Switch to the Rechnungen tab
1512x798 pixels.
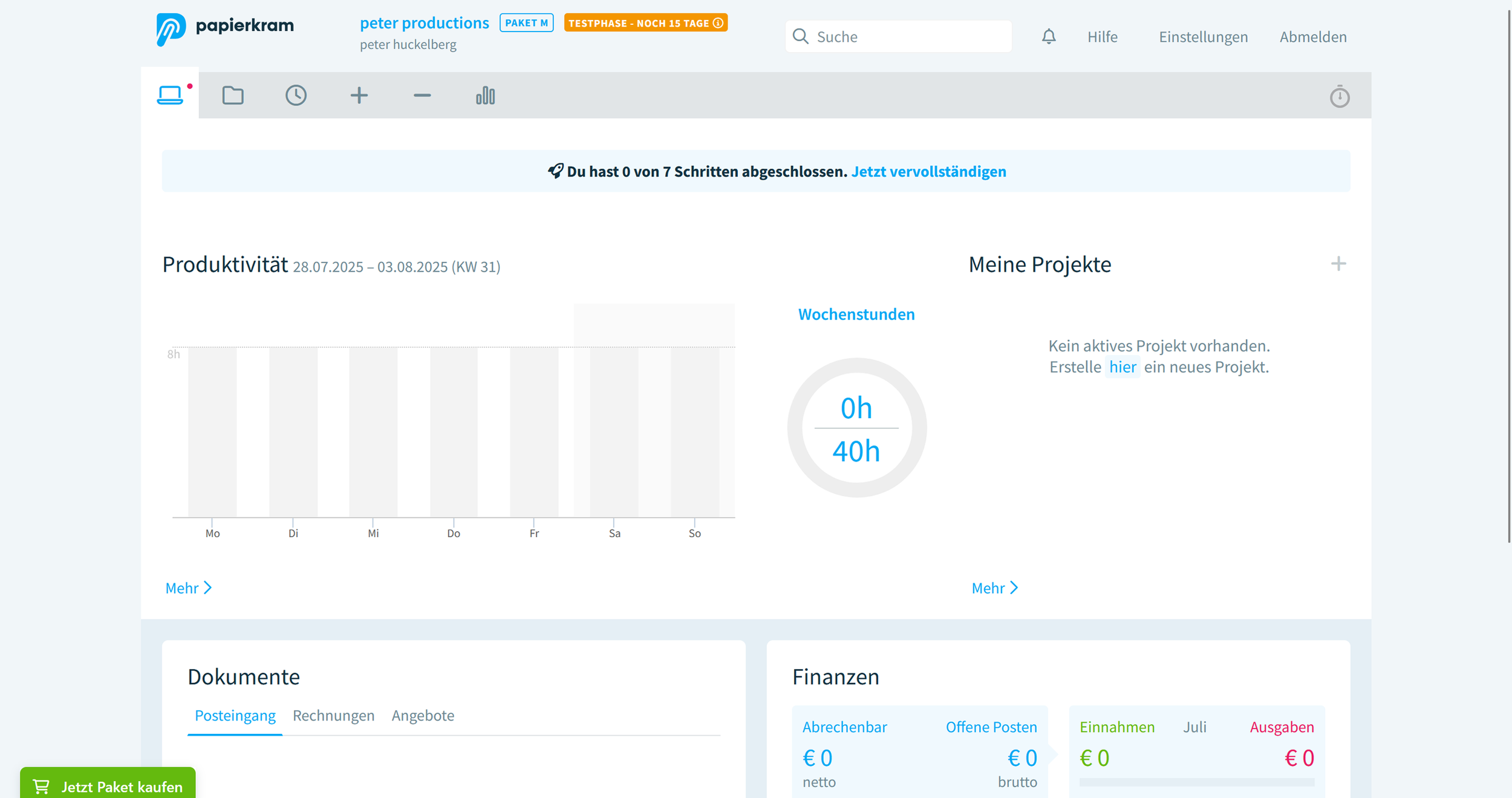333,716
